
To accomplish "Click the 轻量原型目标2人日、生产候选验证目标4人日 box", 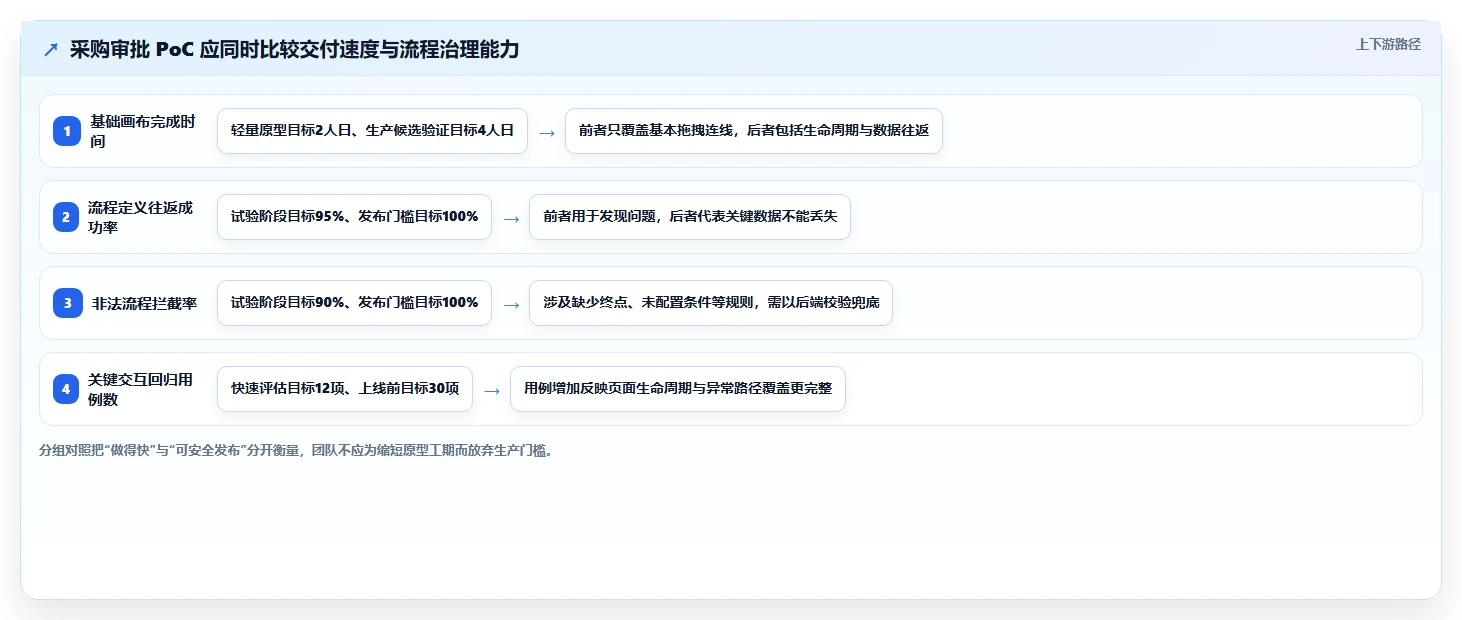I will (372, 131).
